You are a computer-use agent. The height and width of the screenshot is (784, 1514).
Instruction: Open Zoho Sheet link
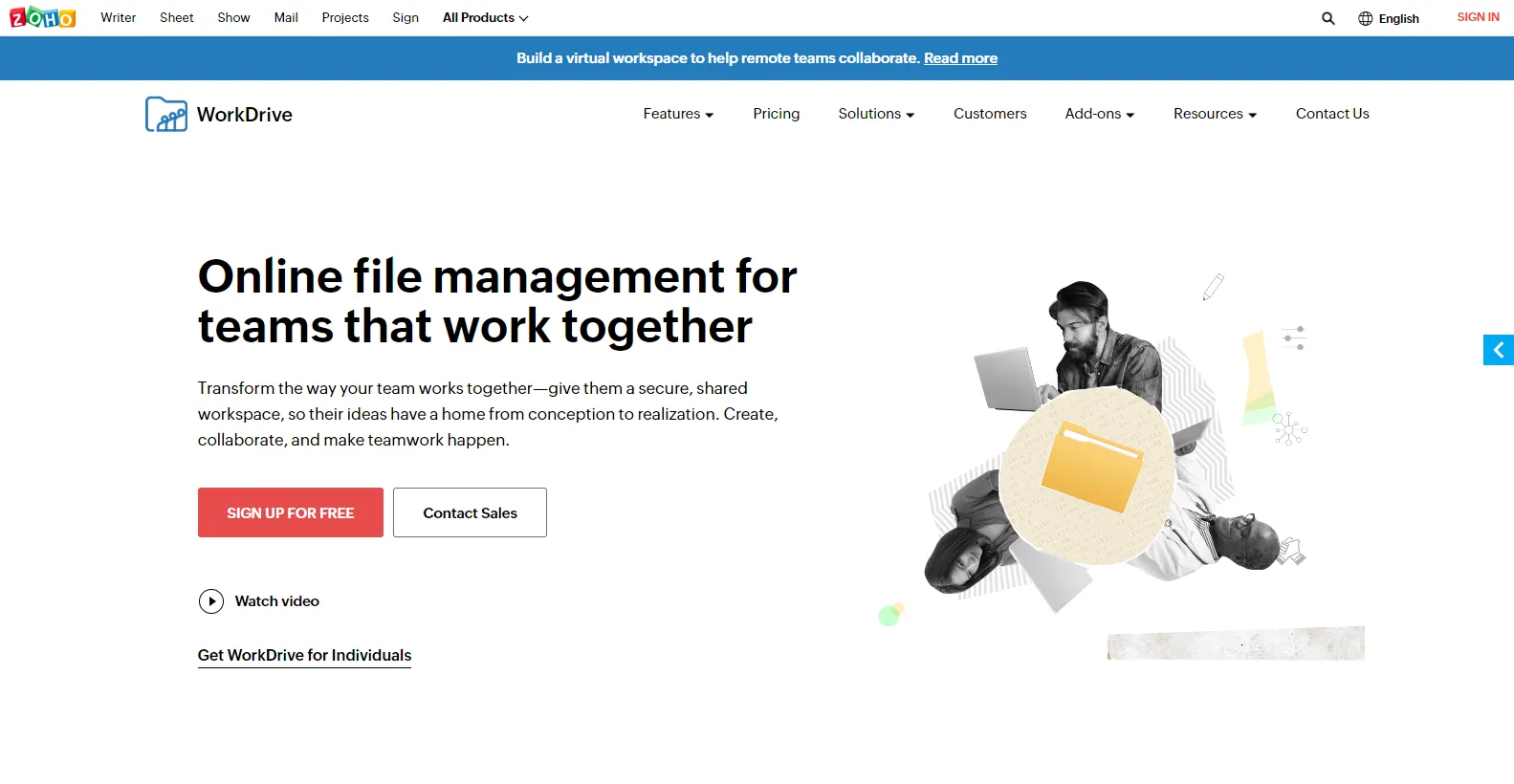point(177,17)
